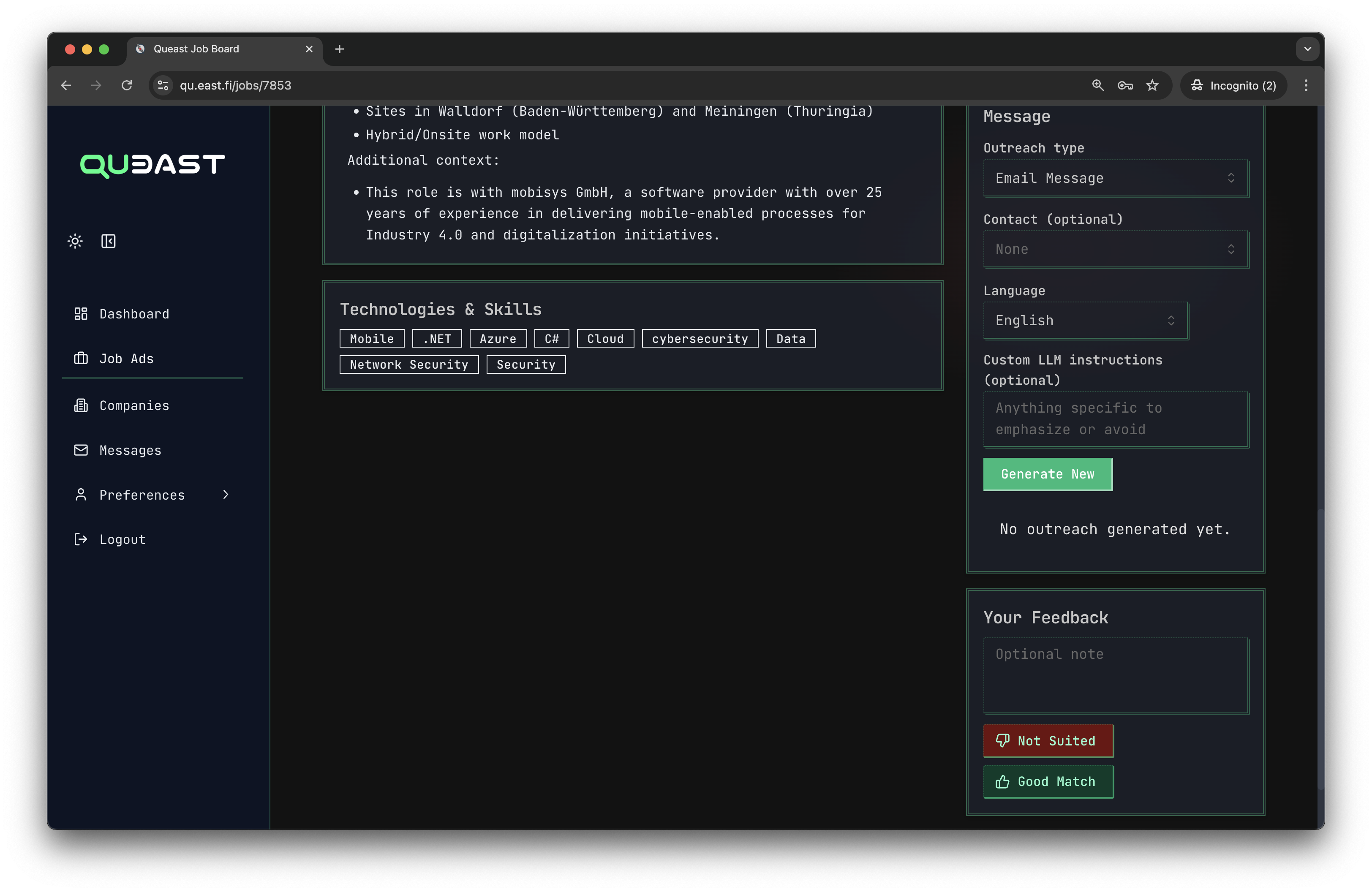Screen dimensions: 1372x892
Task: Select Job Ads briefcase icon
Action: tap(81, 359)
